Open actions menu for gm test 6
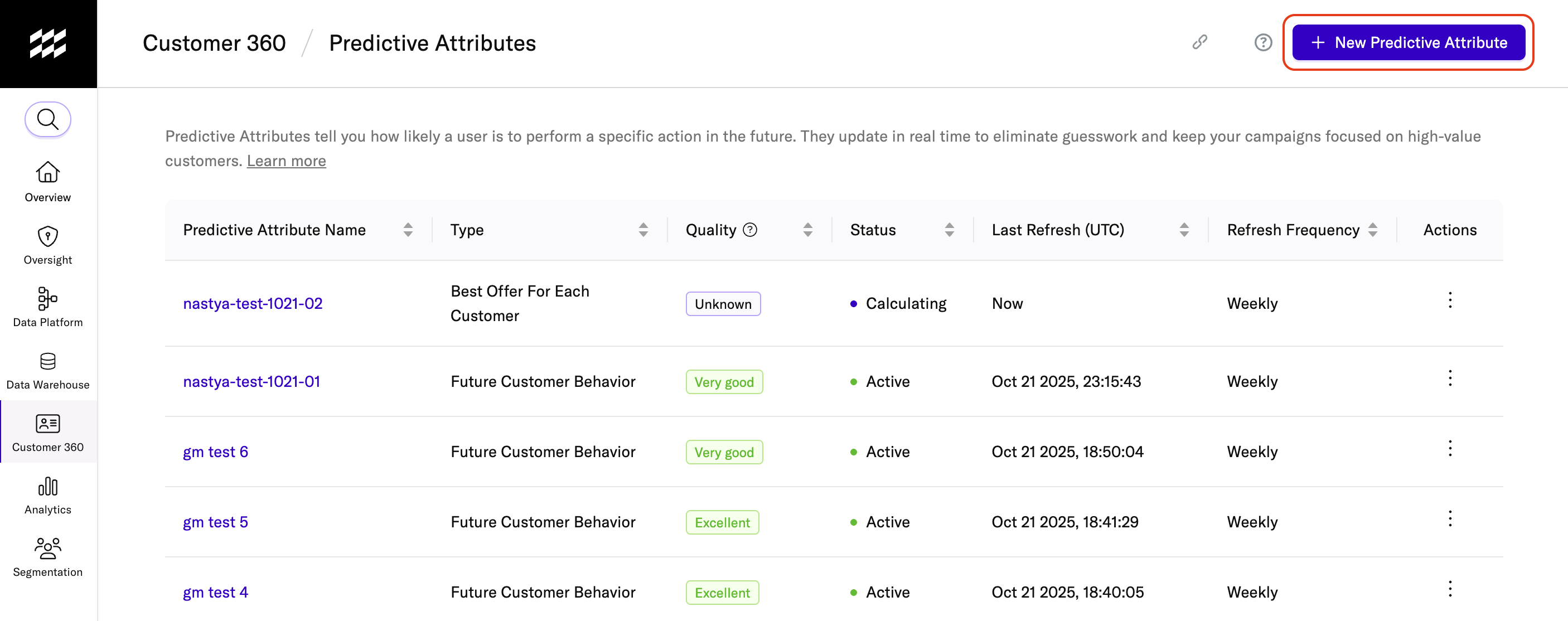The width and height of the screenshot is (1568, 621). [1450, 449]
